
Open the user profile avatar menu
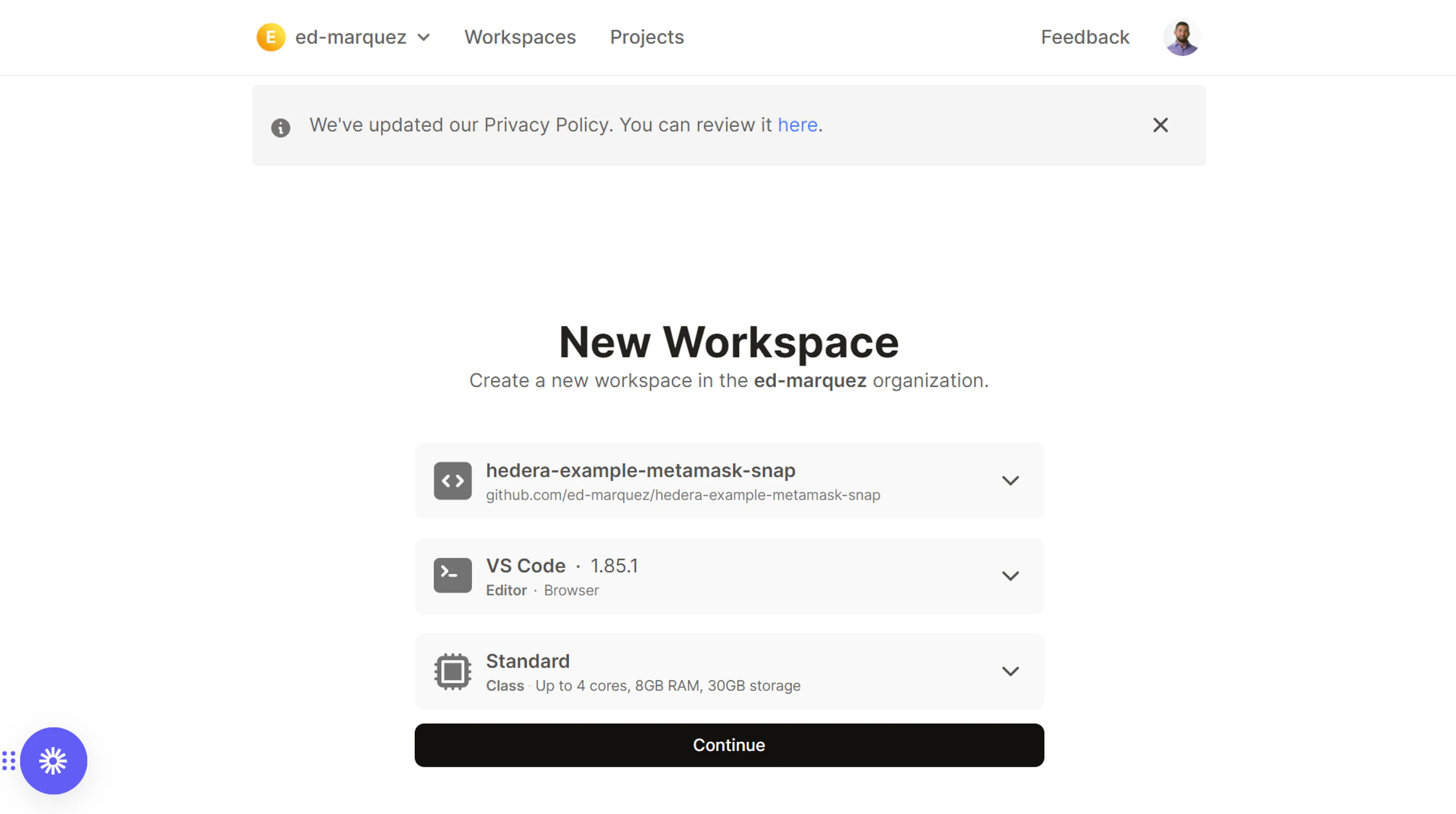(1181, 37)
